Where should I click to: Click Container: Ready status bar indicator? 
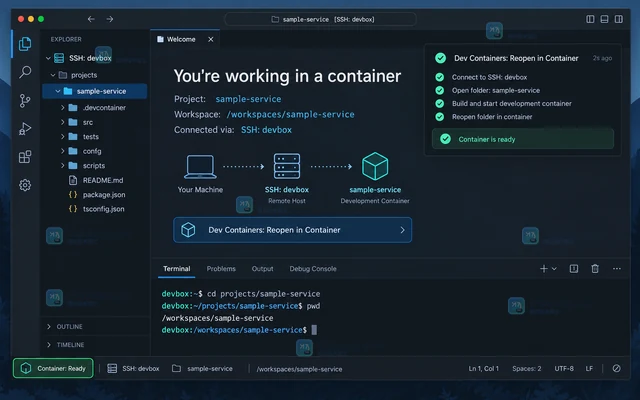click(x=53, y=369)
